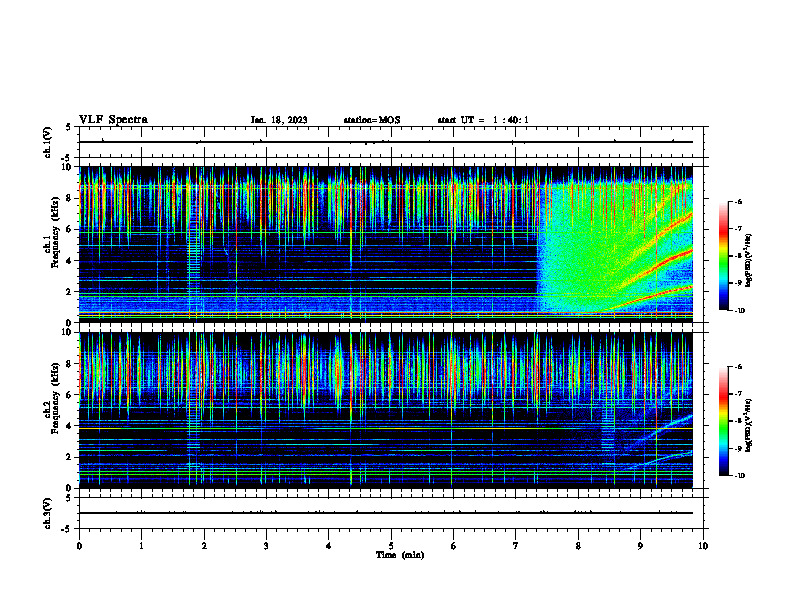Click the "ch.1(V)" waveform axis label
This screenshot has height=612, width=792.
coord(48,142)
